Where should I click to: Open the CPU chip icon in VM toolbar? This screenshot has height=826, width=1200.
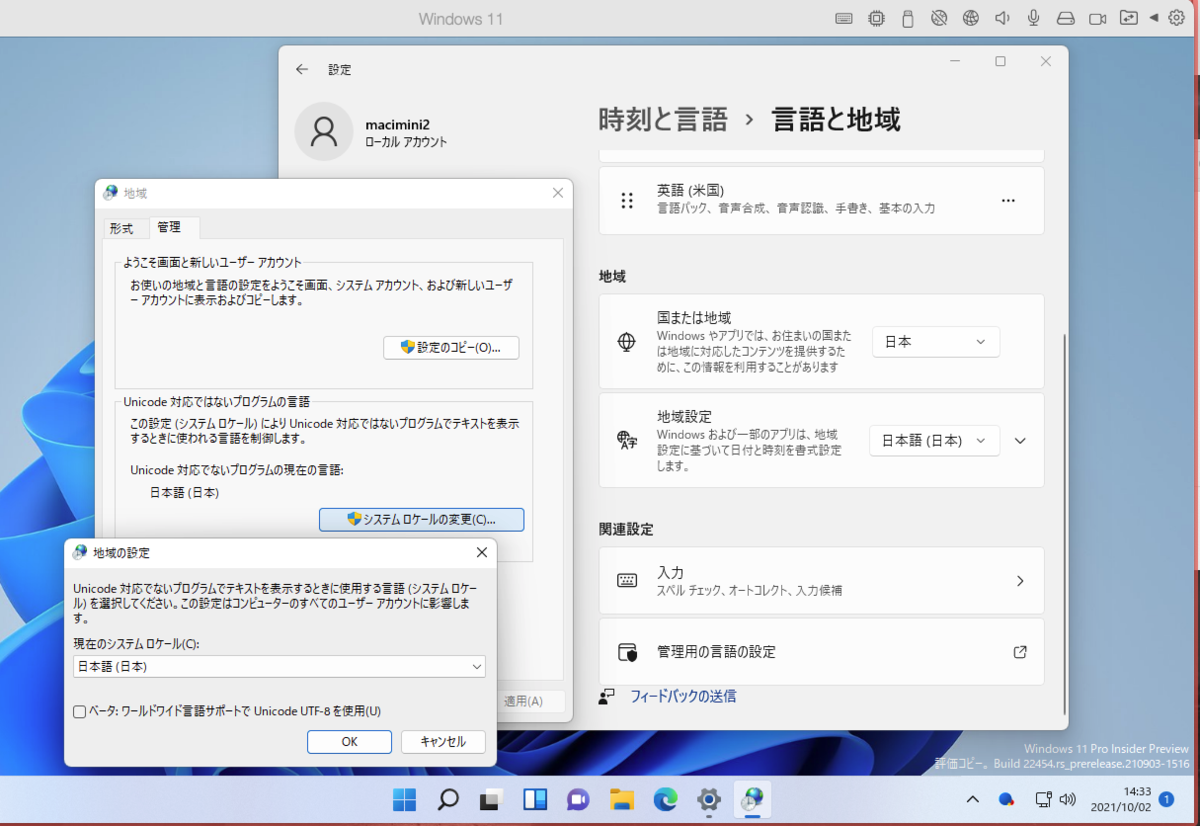click(877, 18)
